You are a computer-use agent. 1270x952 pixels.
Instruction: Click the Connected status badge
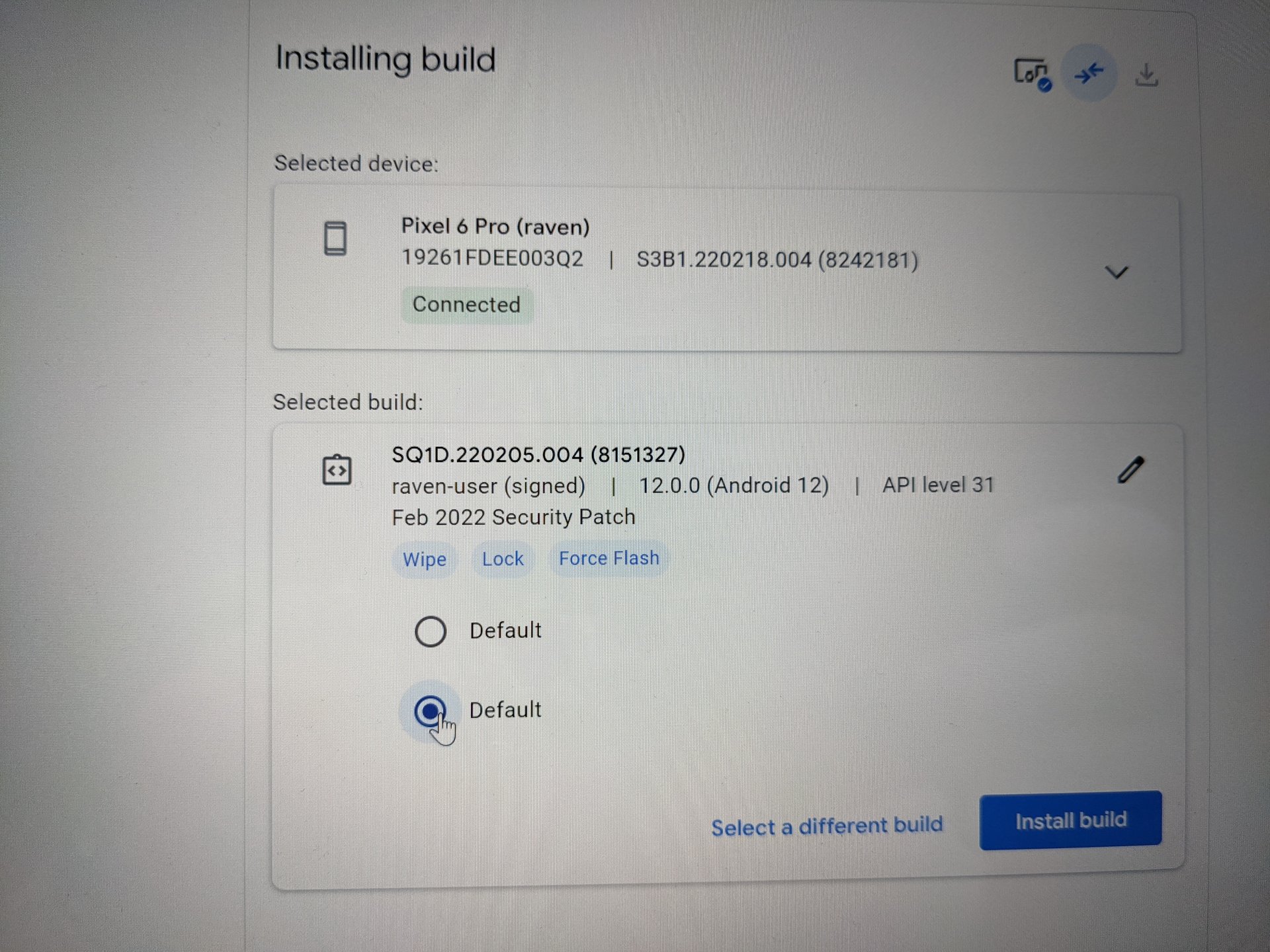click(x=466, y=305)
